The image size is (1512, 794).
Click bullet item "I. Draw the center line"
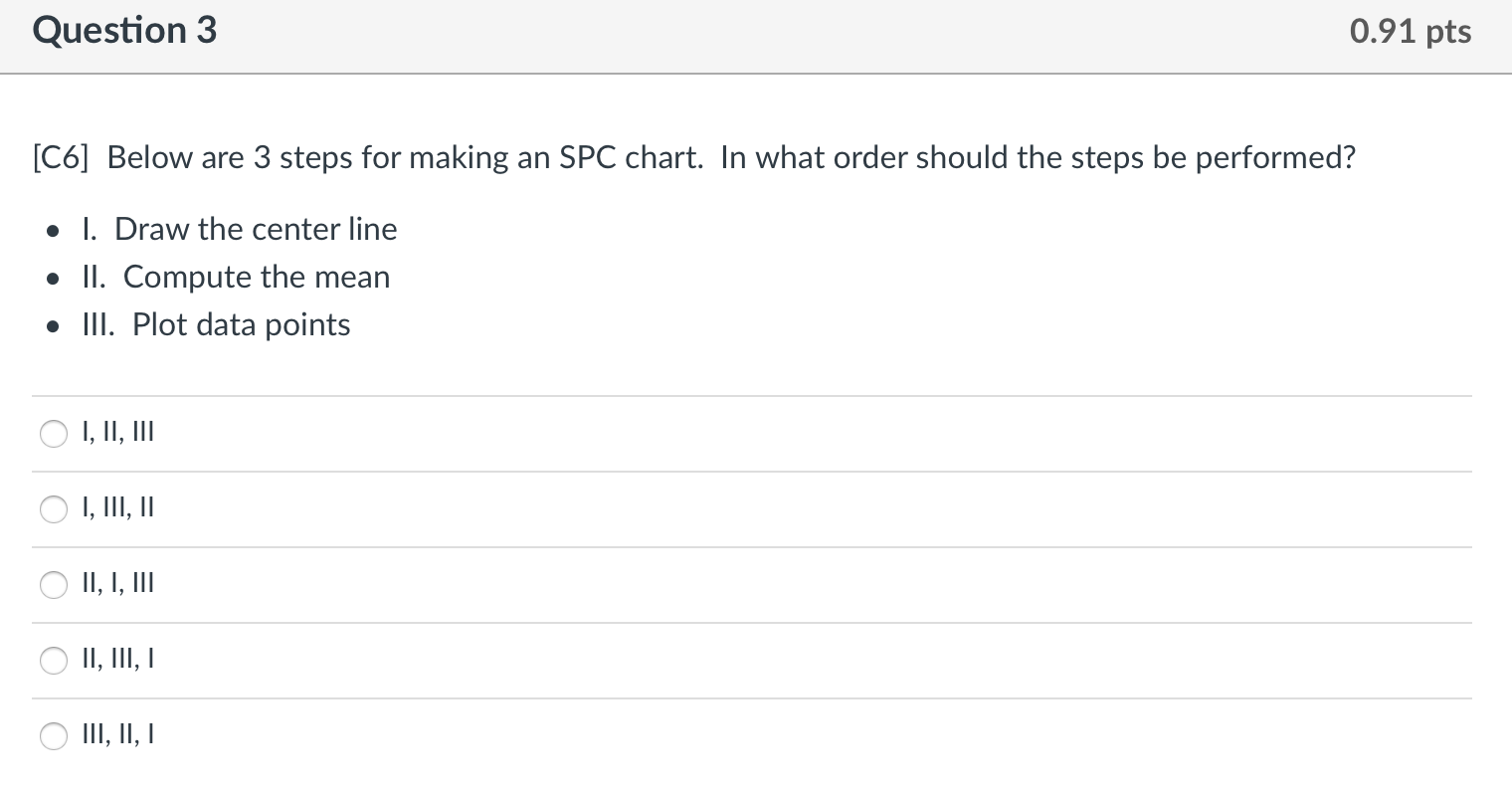pos(239,229)
